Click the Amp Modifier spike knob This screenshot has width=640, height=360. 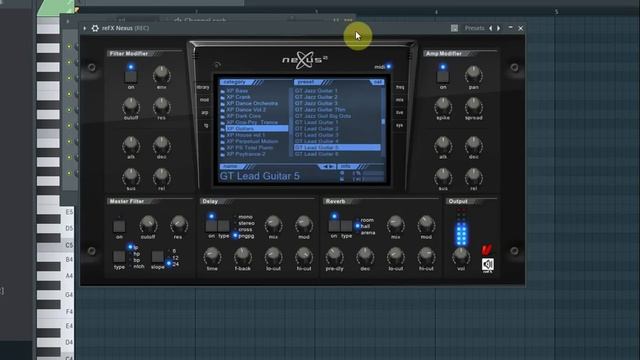coord(443,107)
